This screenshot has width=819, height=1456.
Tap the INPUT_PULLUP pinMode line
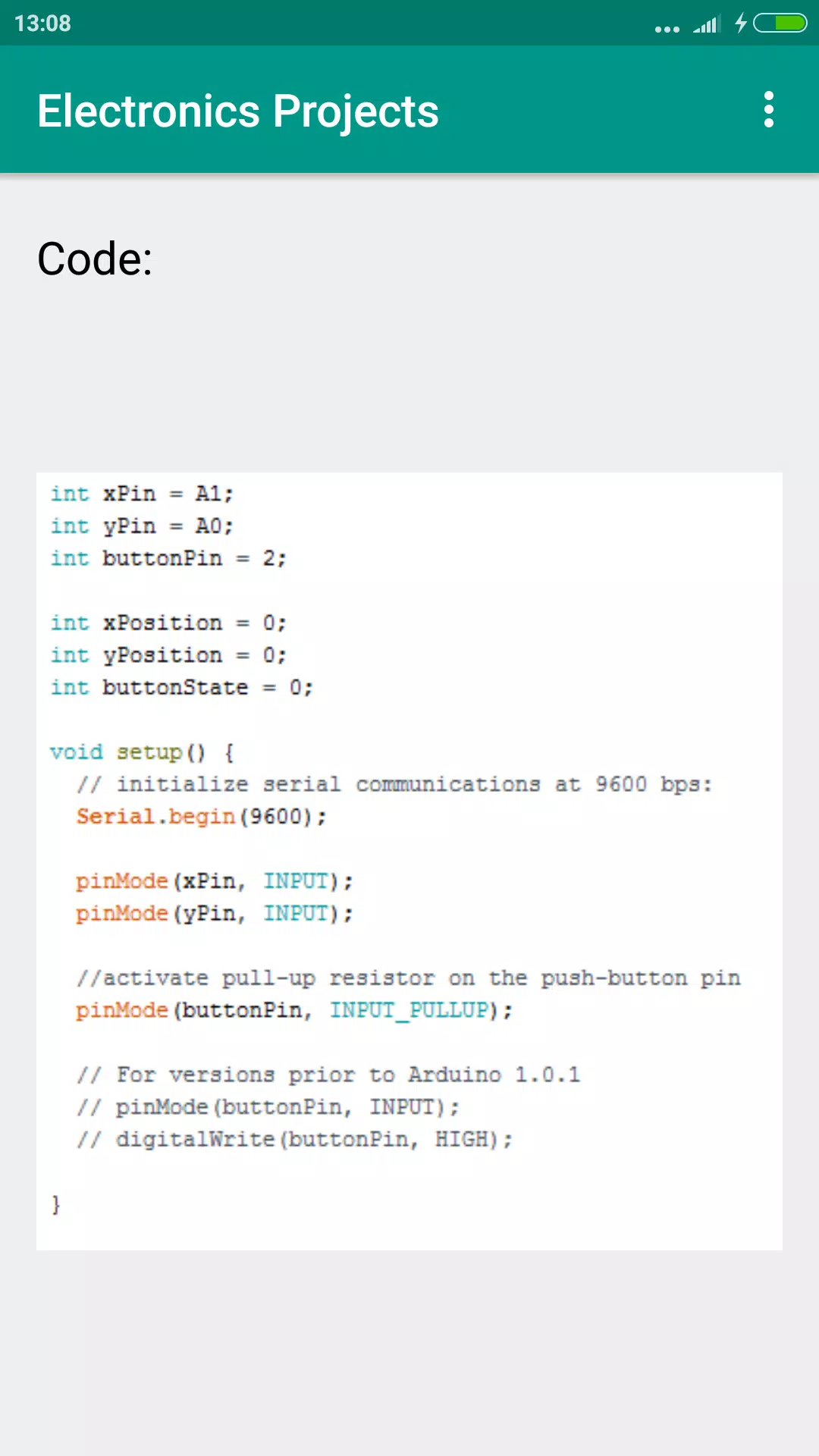click(x=294, y=1011)
